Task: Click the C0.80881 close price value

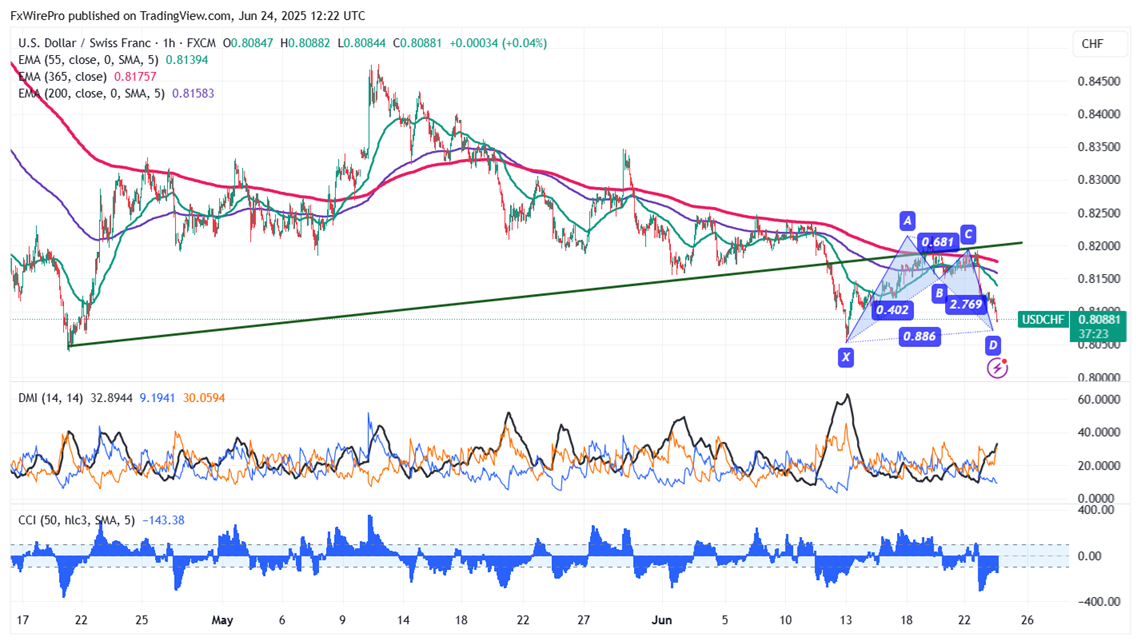Action: click(x=417, y=43)
